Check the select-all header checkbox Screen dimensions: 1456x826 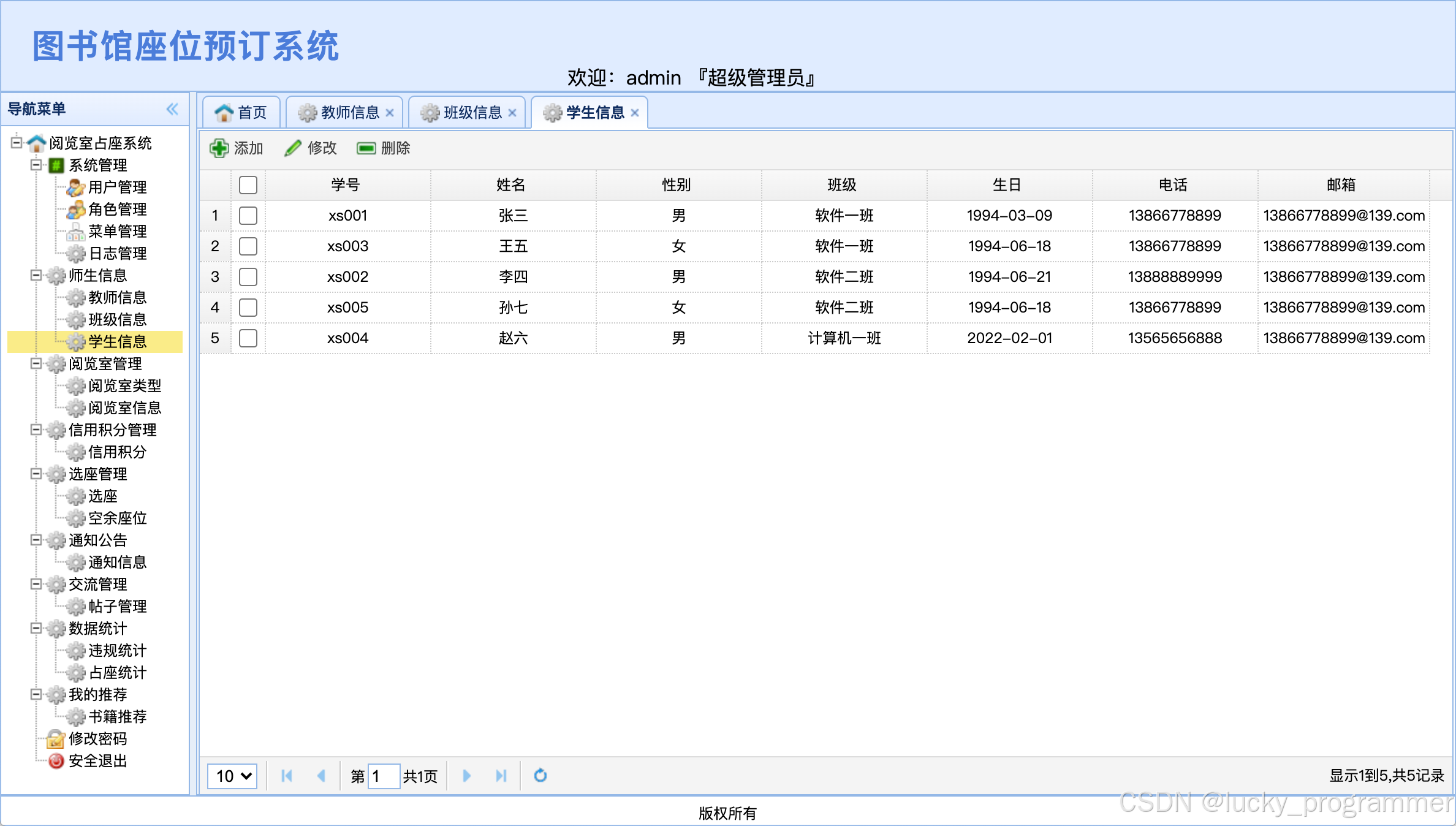pyautogui.click(x=248, y=185)
